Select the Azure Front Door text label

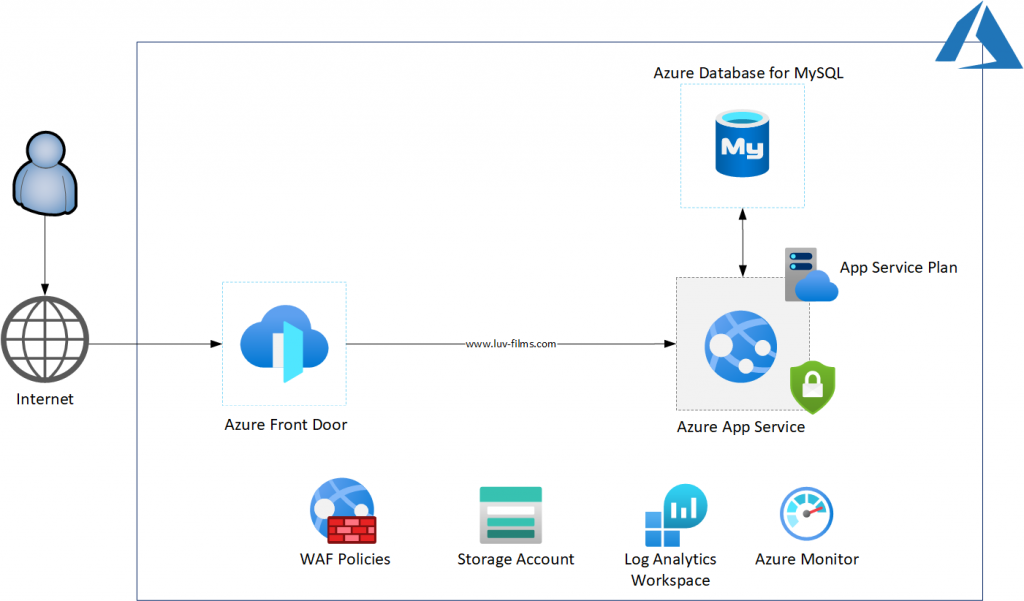(x=286, y=425)
